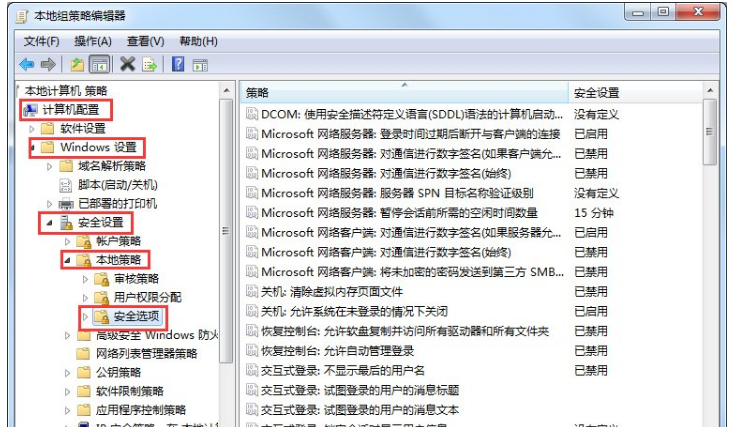The width and height of the screenshot is (731, 427).
Task: Sort by the 安全设置 column header
Action: click(634, 93)
